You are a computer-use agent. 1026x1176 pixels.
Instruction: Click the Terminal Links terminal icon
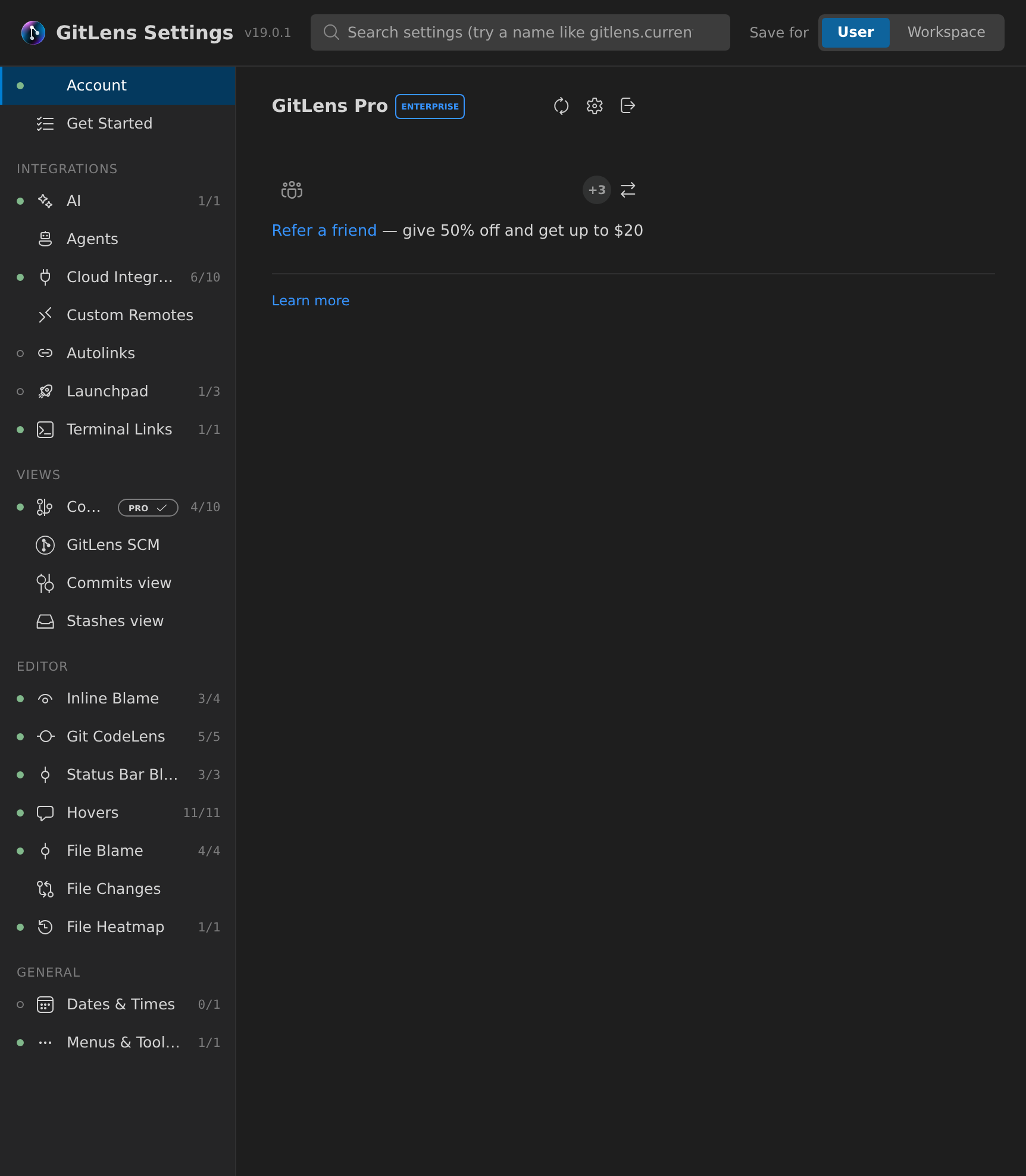45,430
